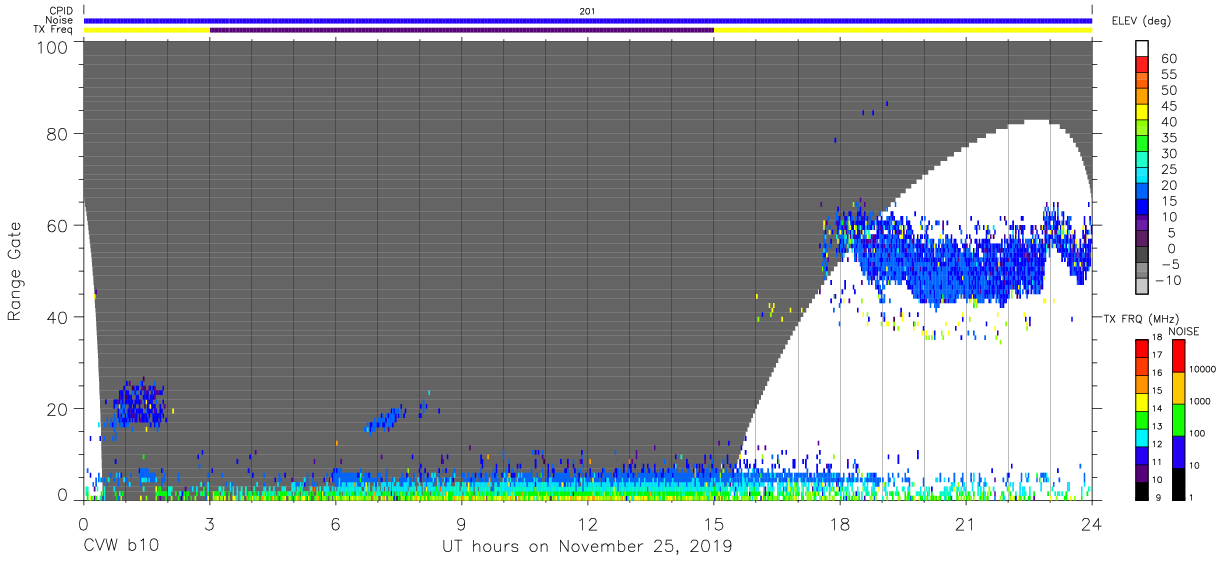
Task: Click the y-axis tick label 100
Action: tap(54, 47)
